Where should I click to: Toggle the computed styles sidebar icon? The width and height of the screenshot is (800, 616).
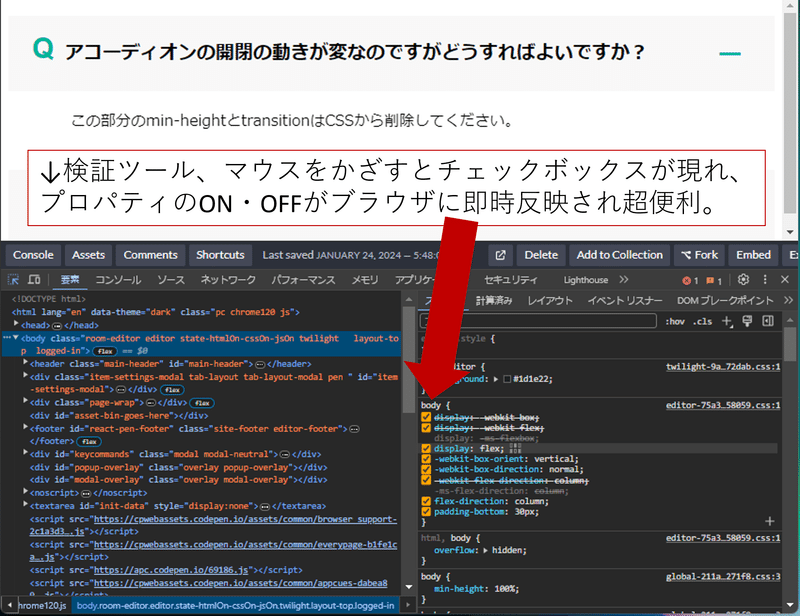768,321
